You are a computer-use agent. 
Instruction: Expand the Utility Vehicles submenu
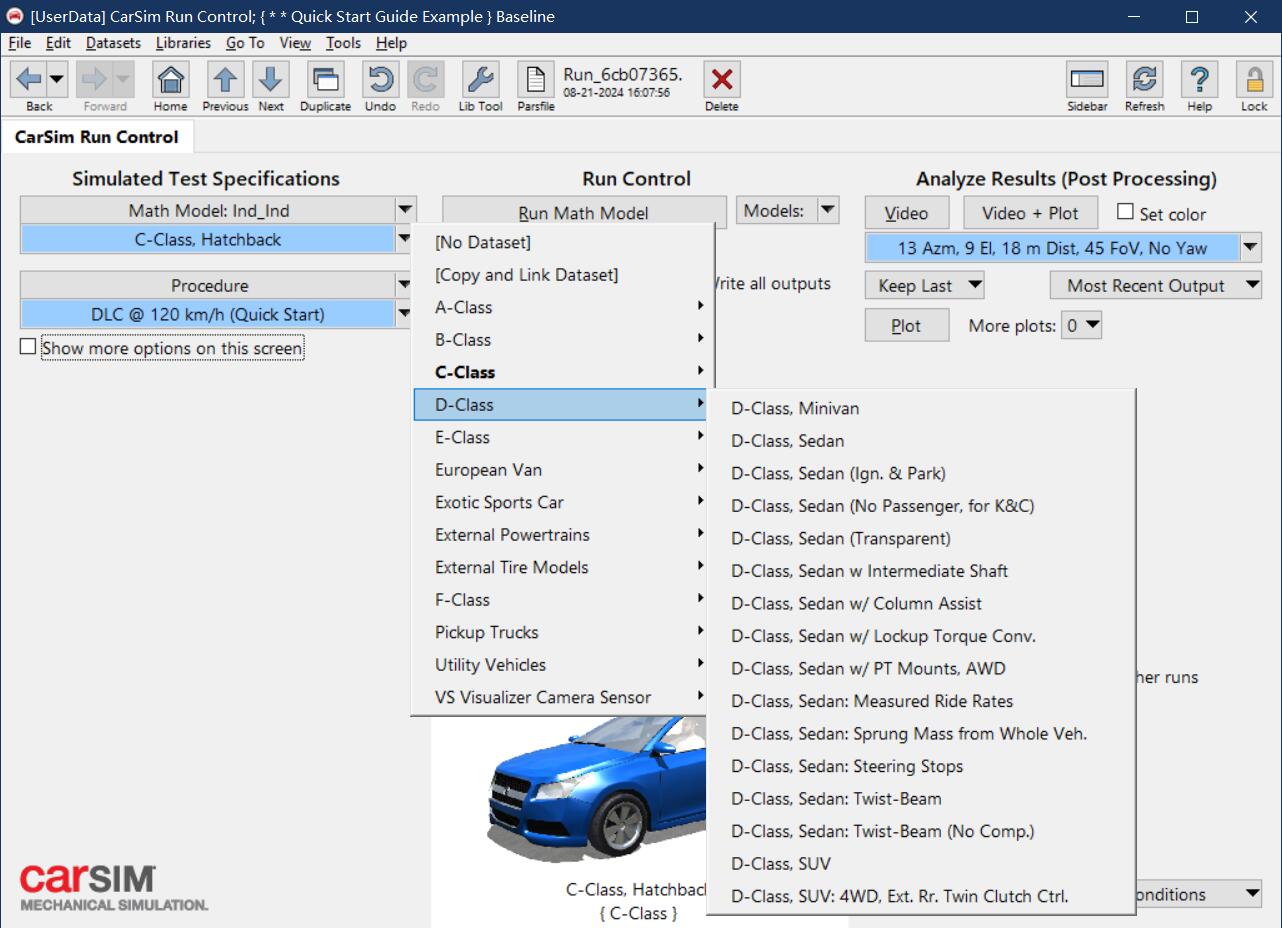[x=563, y=664]
